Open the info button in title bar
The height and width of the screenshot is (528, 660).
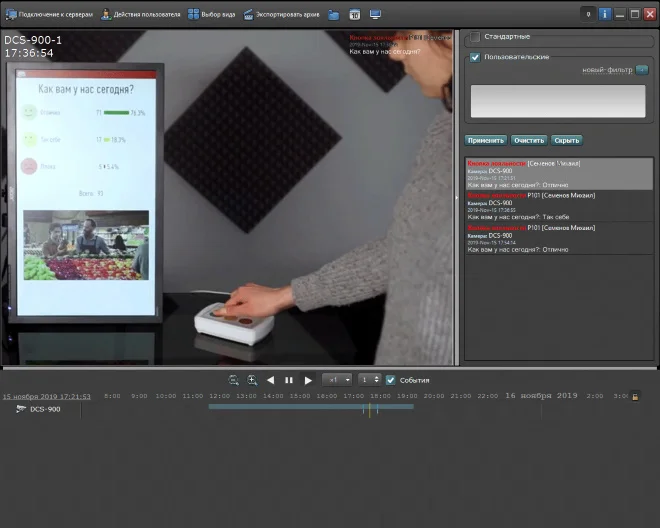(605, 14)
